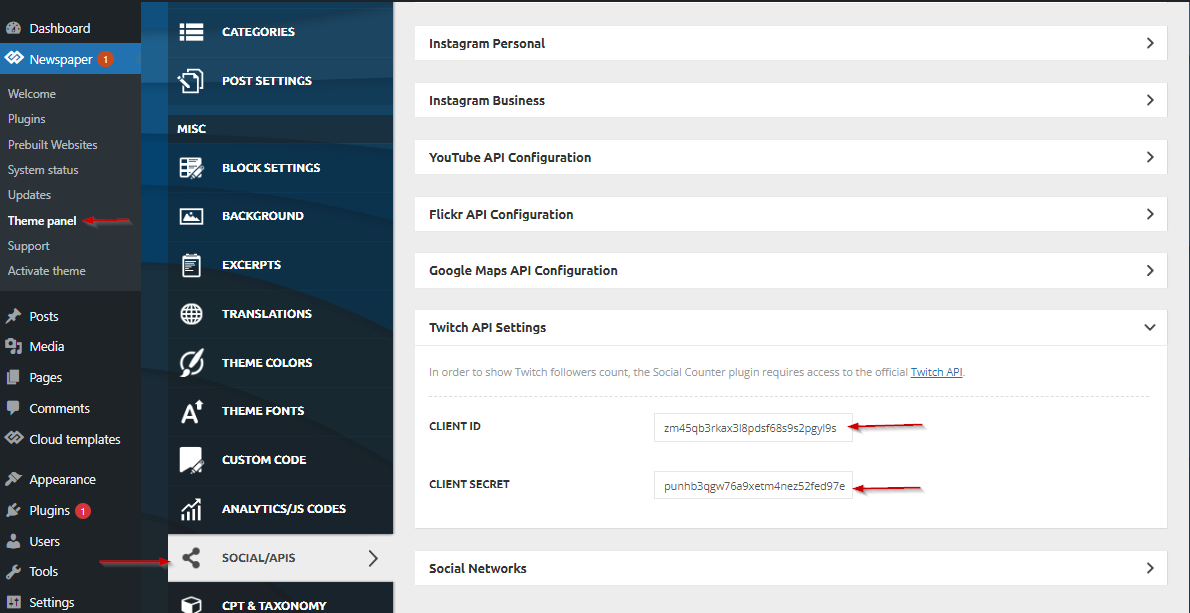The width and height of the screenshot is (1190, 613).
Task: Click the Appearance brush icon
Action: [x=13, y=479]
